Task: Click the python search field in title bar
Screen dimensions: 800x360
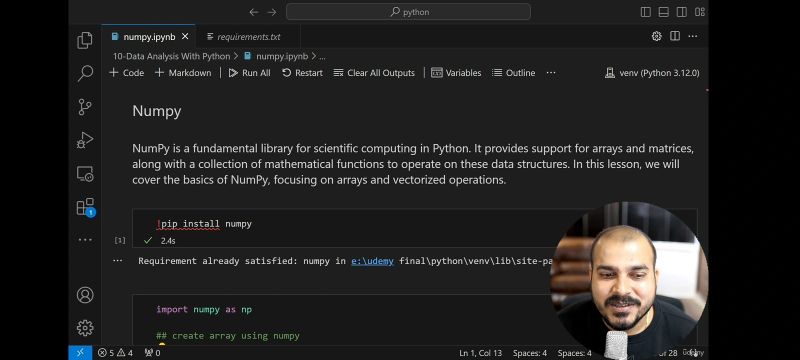Action: click(408, 12)
